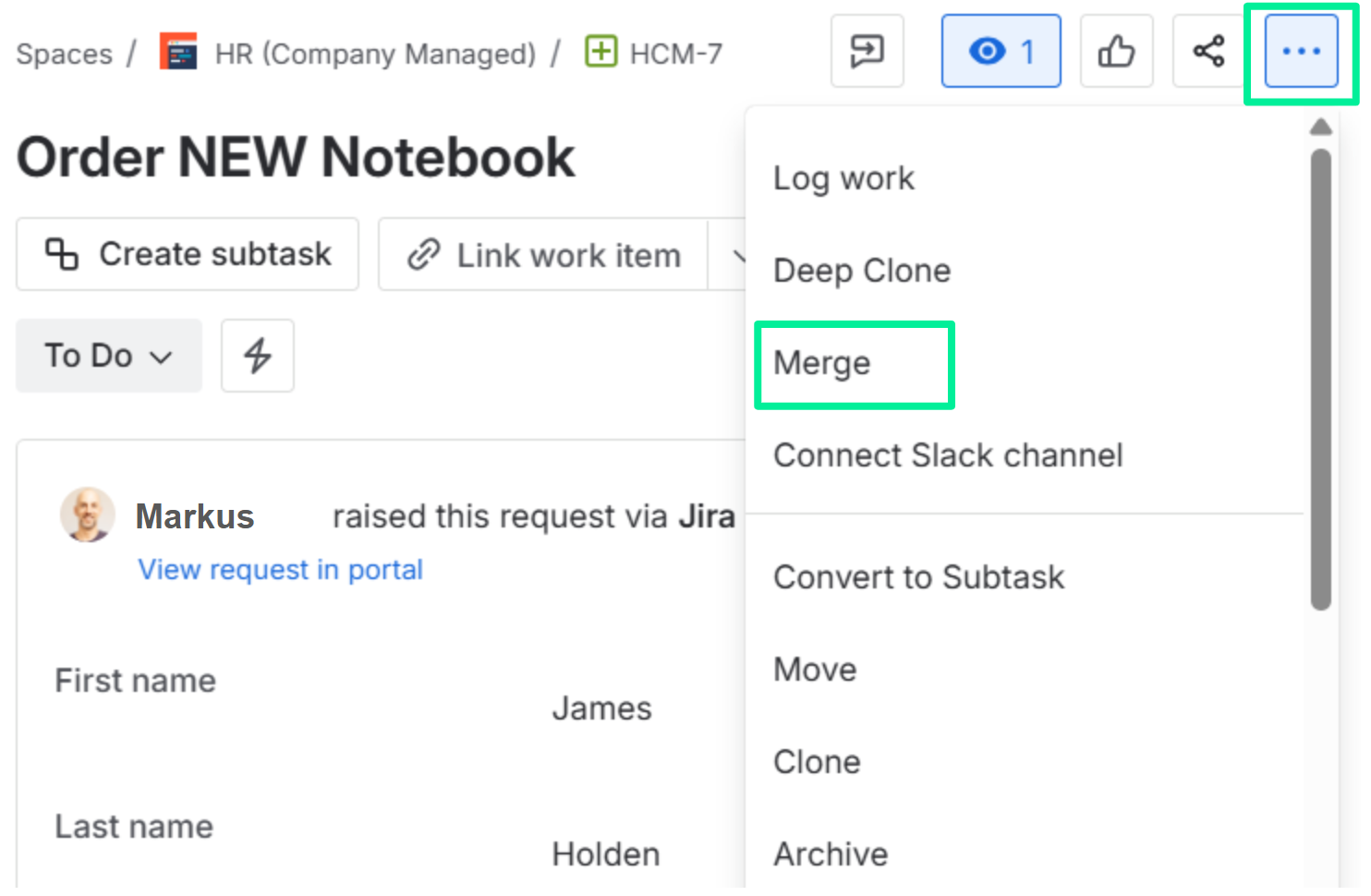Click the Order NEW Notebook title
This screenshot has width=1371, height=896.
click(296, 158)
